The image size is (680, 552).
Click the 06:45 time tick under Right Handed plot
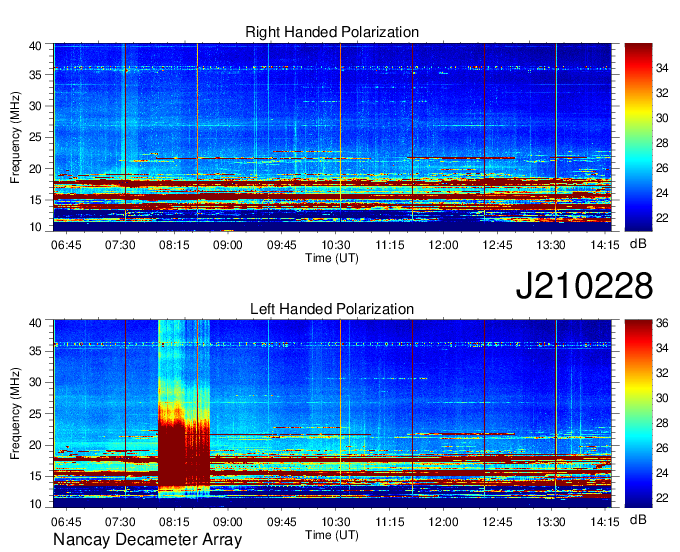point(66,245)
